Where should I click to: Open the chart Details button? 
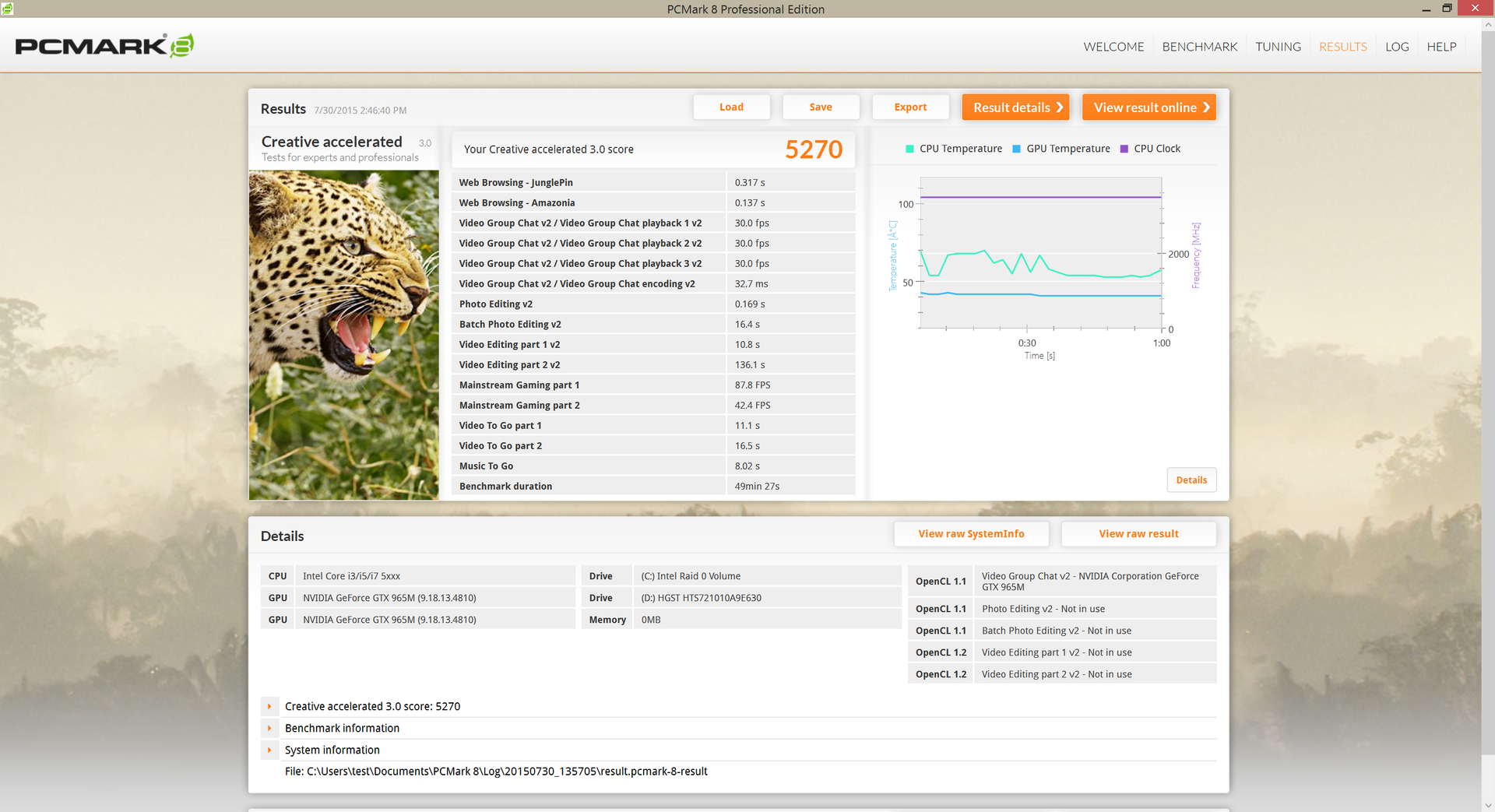(x=1191, y=480)
